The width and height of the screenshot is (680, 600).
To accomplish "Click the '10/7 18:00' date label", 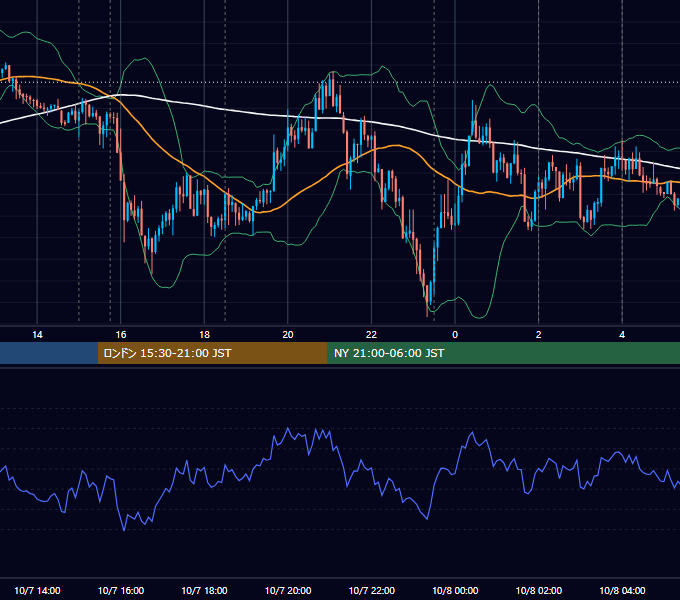I will [x=204, y=590].
